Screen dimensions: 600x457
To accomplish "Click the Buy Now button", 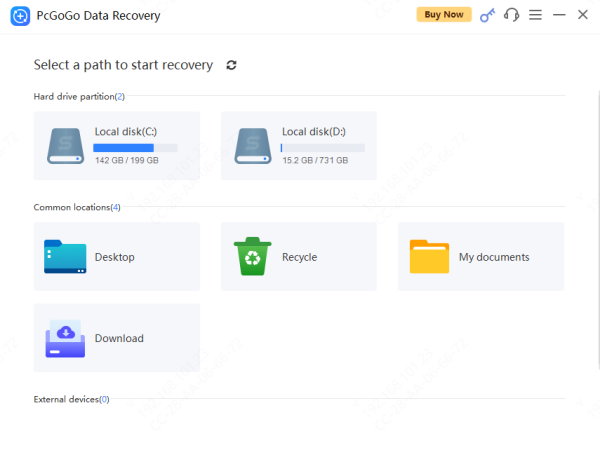I will (x=443, y=15).
